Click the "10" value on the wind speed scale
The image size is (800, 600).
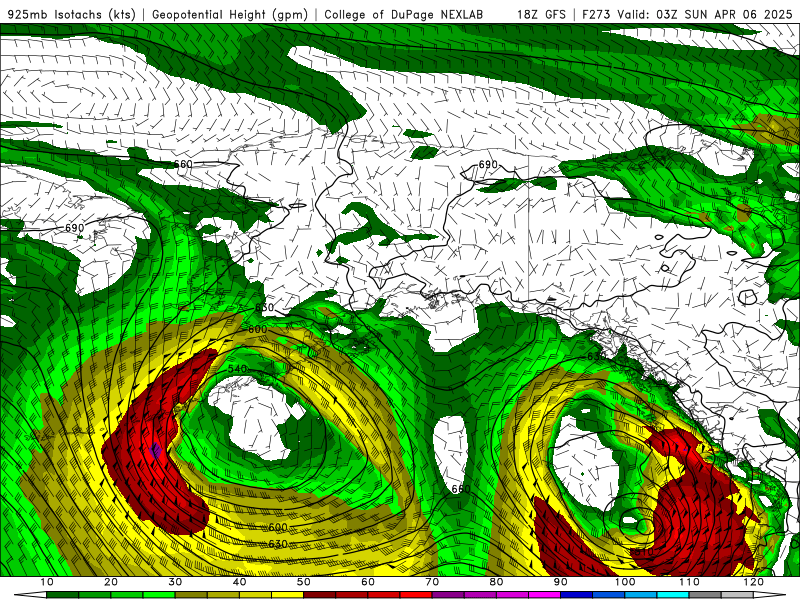coord(46,582)
